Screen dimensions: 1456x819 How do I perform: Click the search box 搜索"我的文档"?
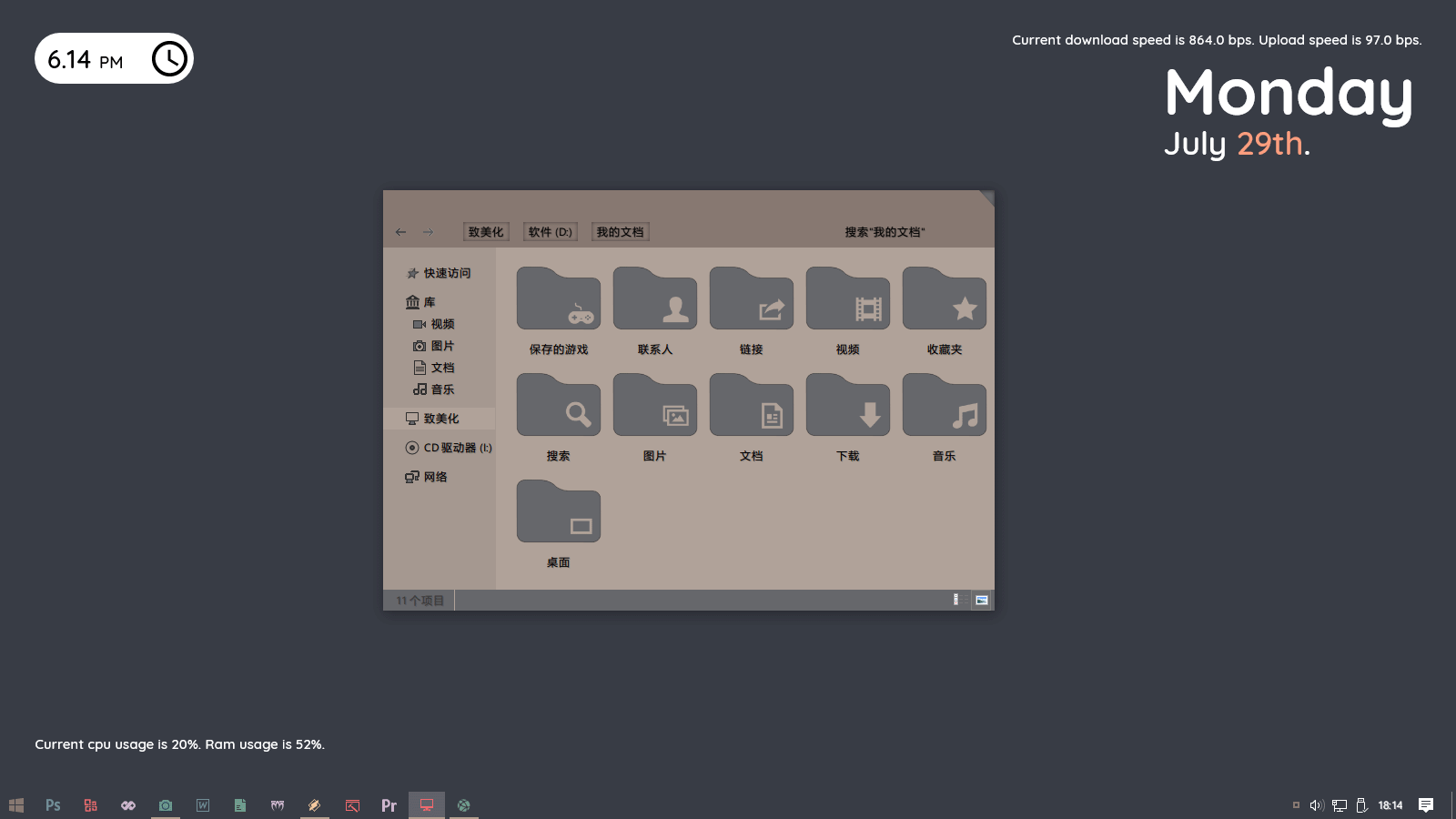[x=885, y=232]
